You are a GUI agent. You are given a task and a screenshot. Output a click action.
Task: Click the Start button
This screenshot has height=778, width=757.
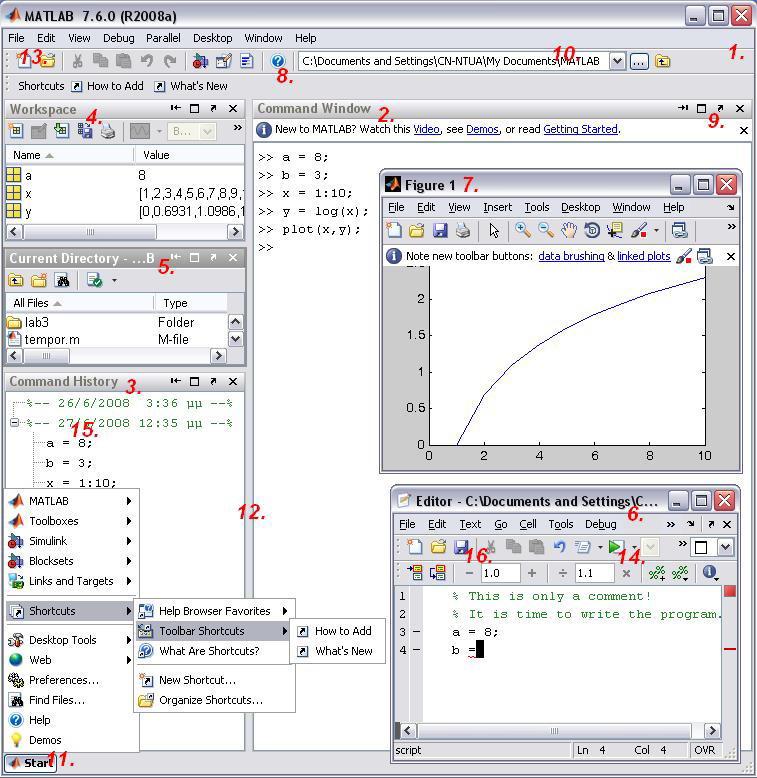click(x=31, y=763)
